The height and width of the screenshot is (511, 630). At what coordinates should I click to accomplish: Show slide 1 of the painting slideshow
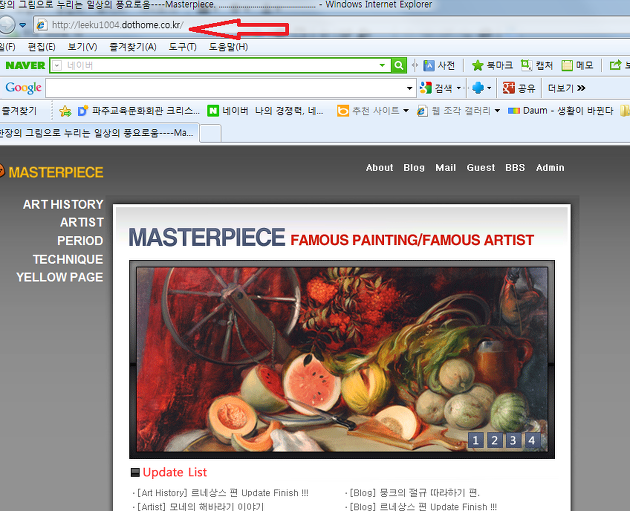tap(476, 440)
